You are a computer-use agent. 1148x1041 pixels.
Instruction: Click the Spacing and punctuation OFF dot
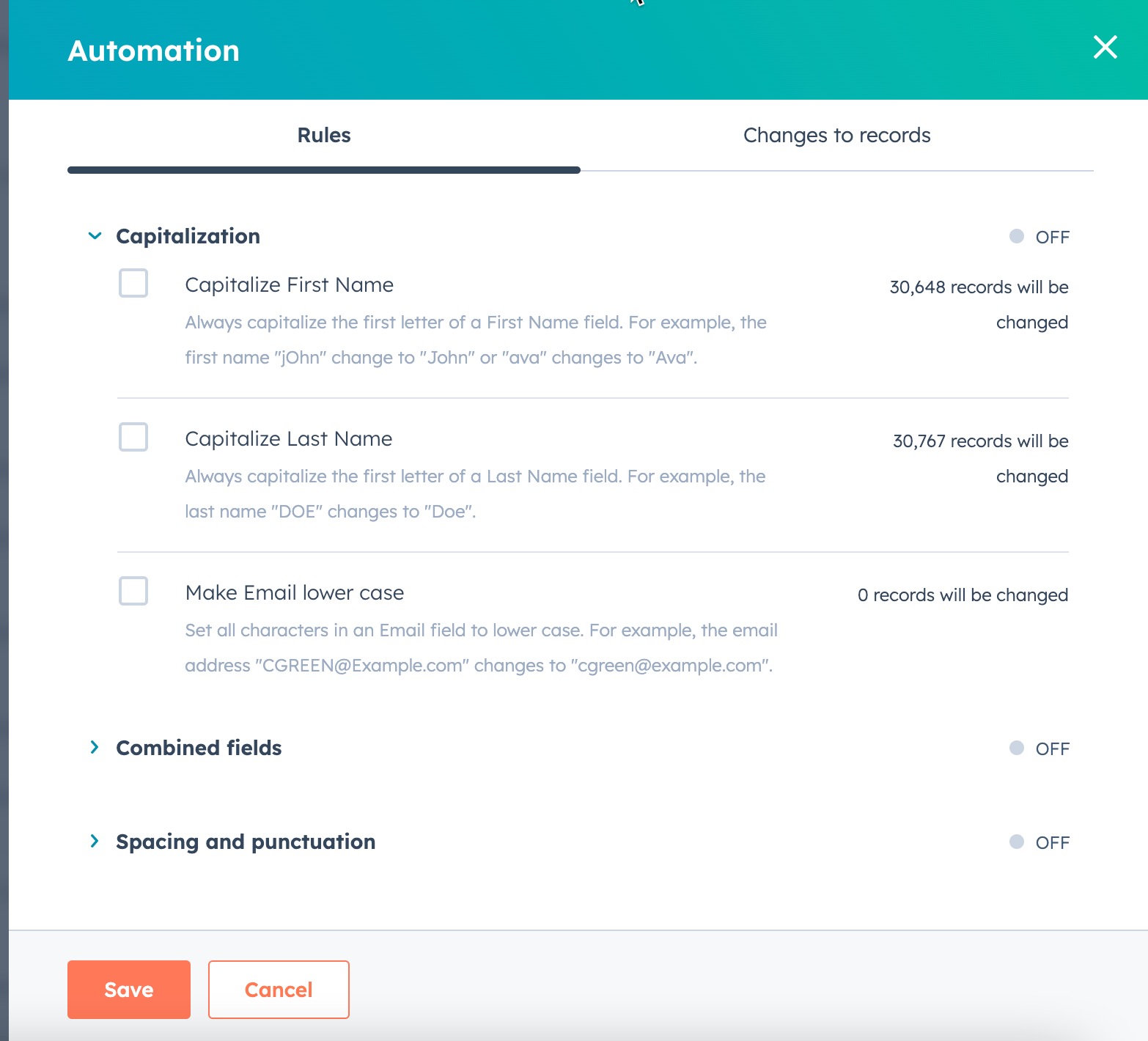(x=1017, y=842)
